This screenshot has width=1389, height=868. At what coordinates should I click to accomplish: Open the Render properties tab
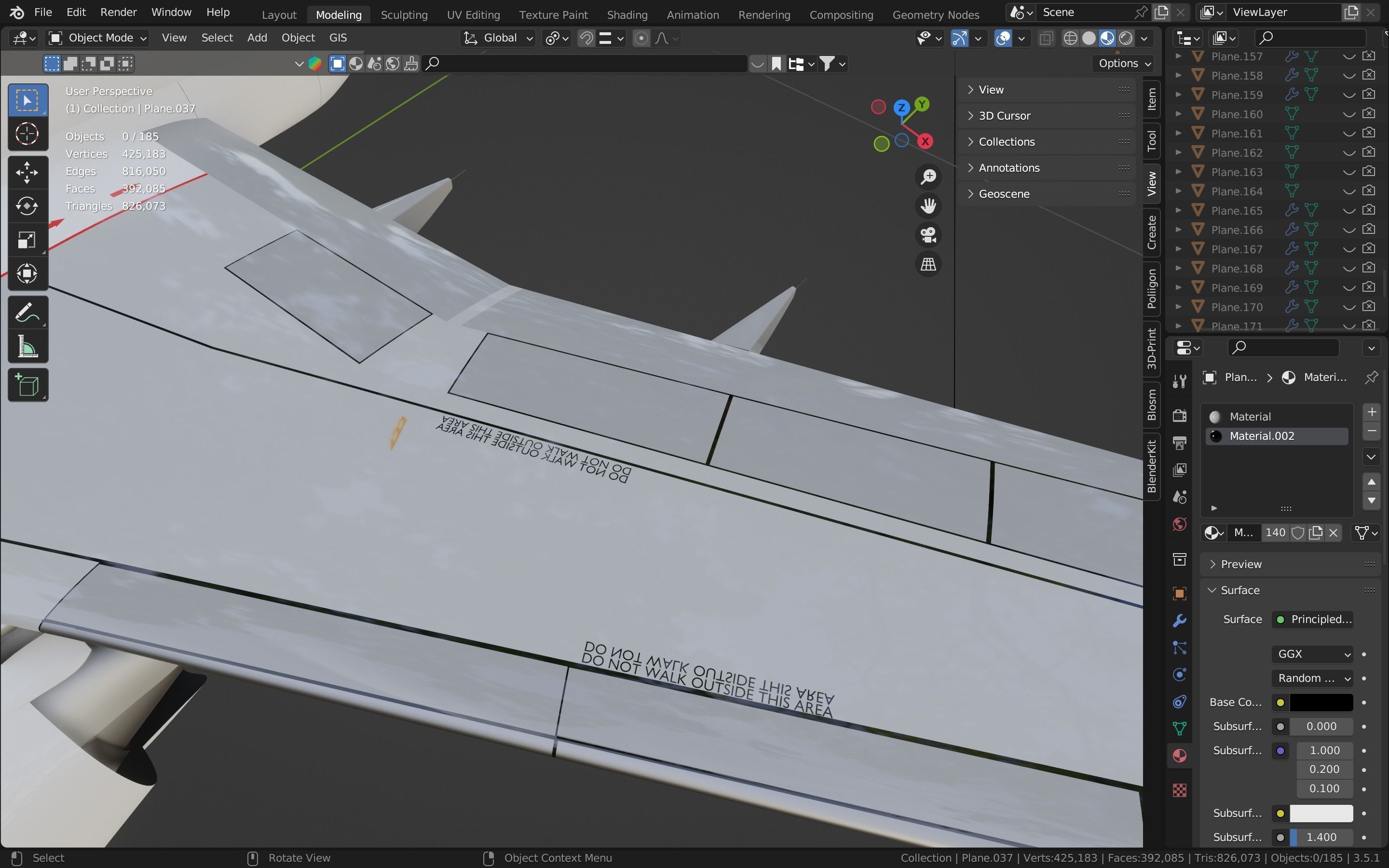(x=1180, y=415)
